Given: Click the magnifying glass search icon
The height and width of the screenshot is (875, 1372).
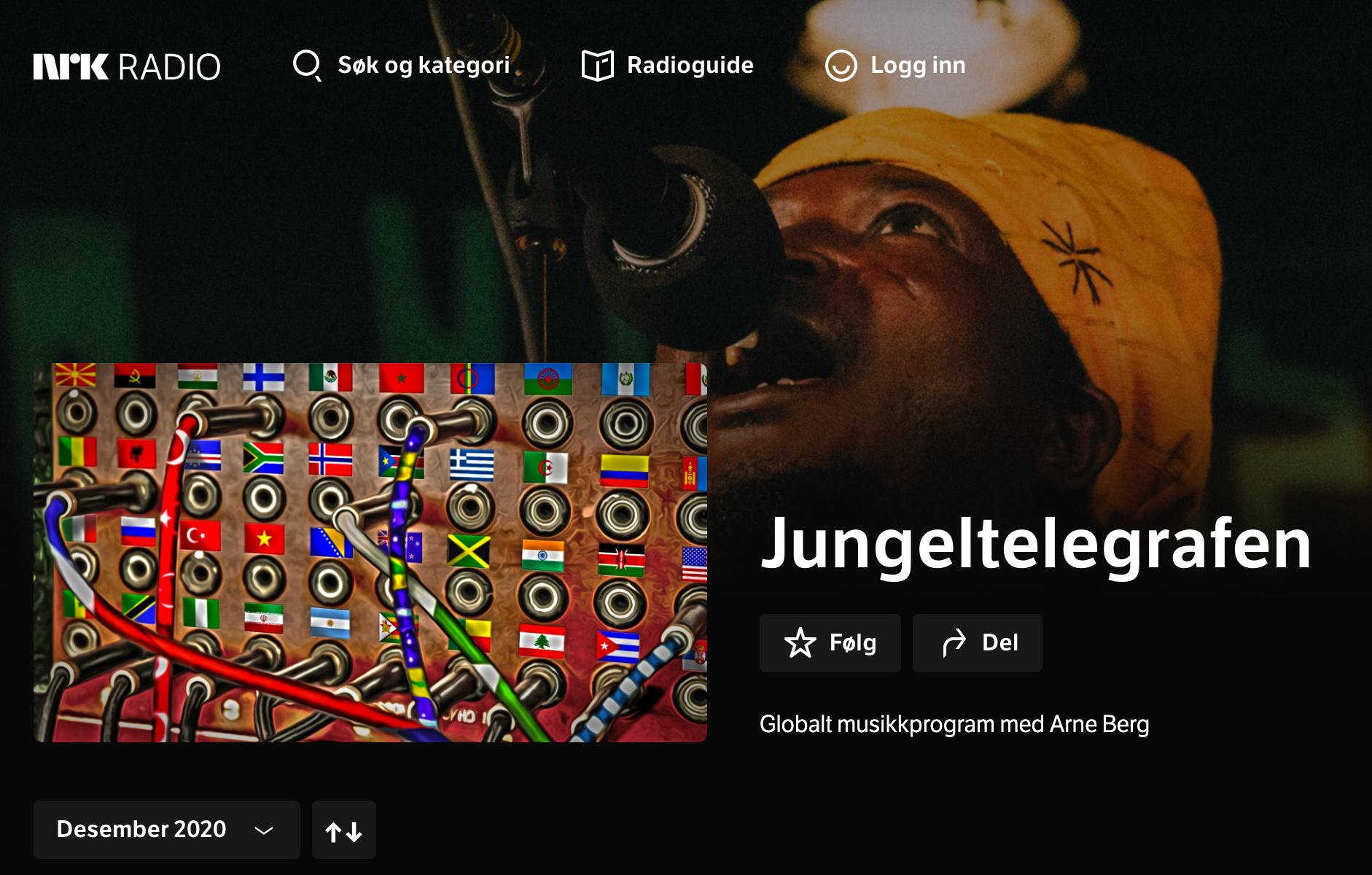Looking at the screenshot, I should tap(307, 66).
